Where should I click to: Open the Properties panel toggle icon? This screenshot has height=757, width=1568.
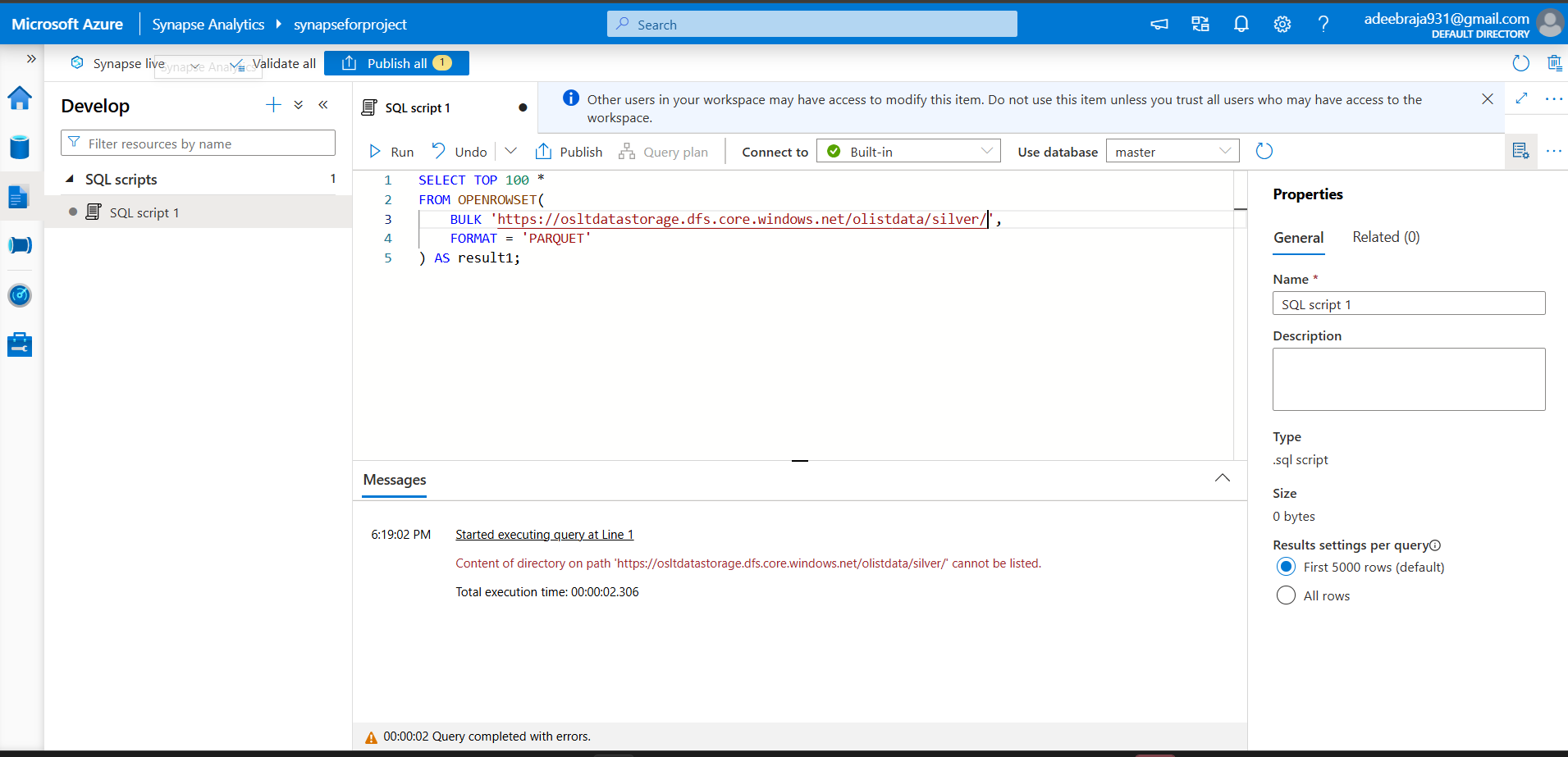click(x=1520, y=151)
